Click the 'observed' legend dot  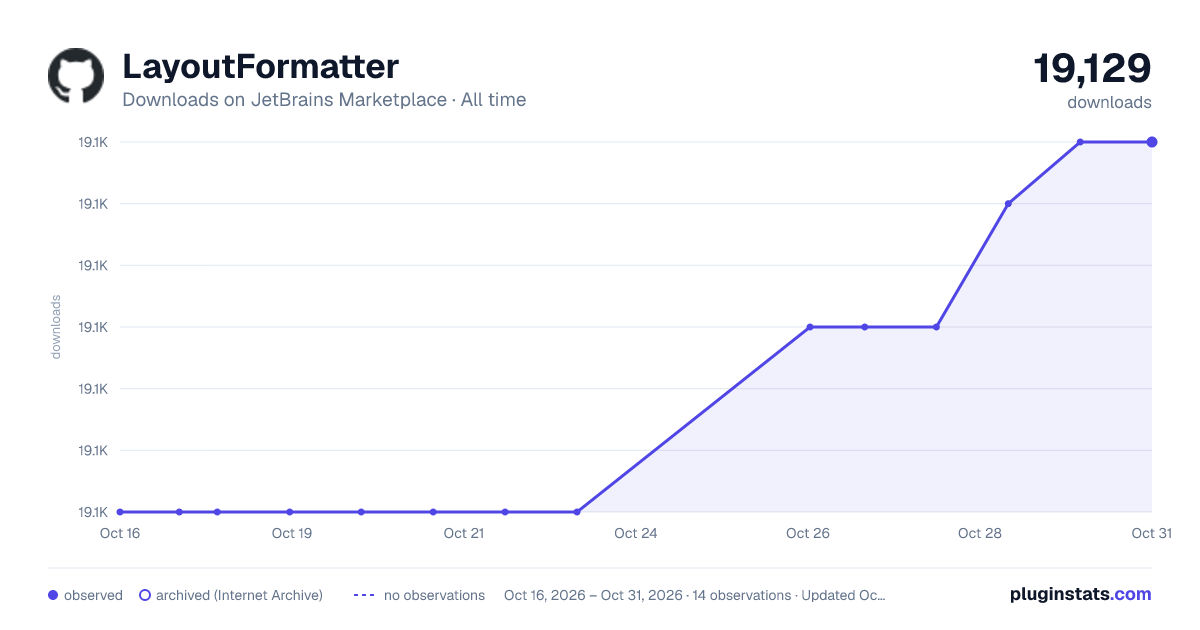click(x=53, y=595)
